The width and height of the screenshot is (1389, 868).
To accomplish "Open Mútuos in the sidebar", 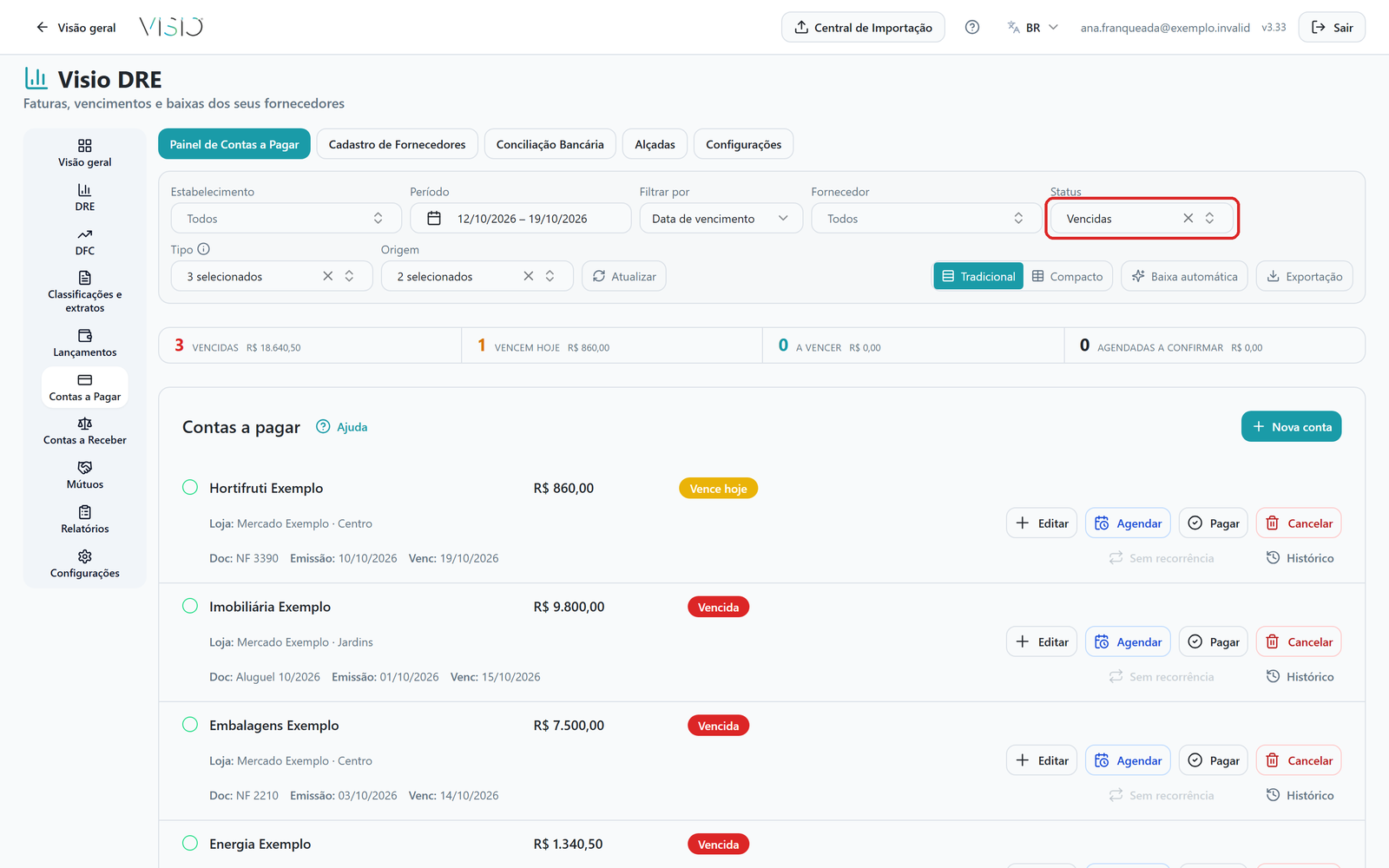I will 84,475.
